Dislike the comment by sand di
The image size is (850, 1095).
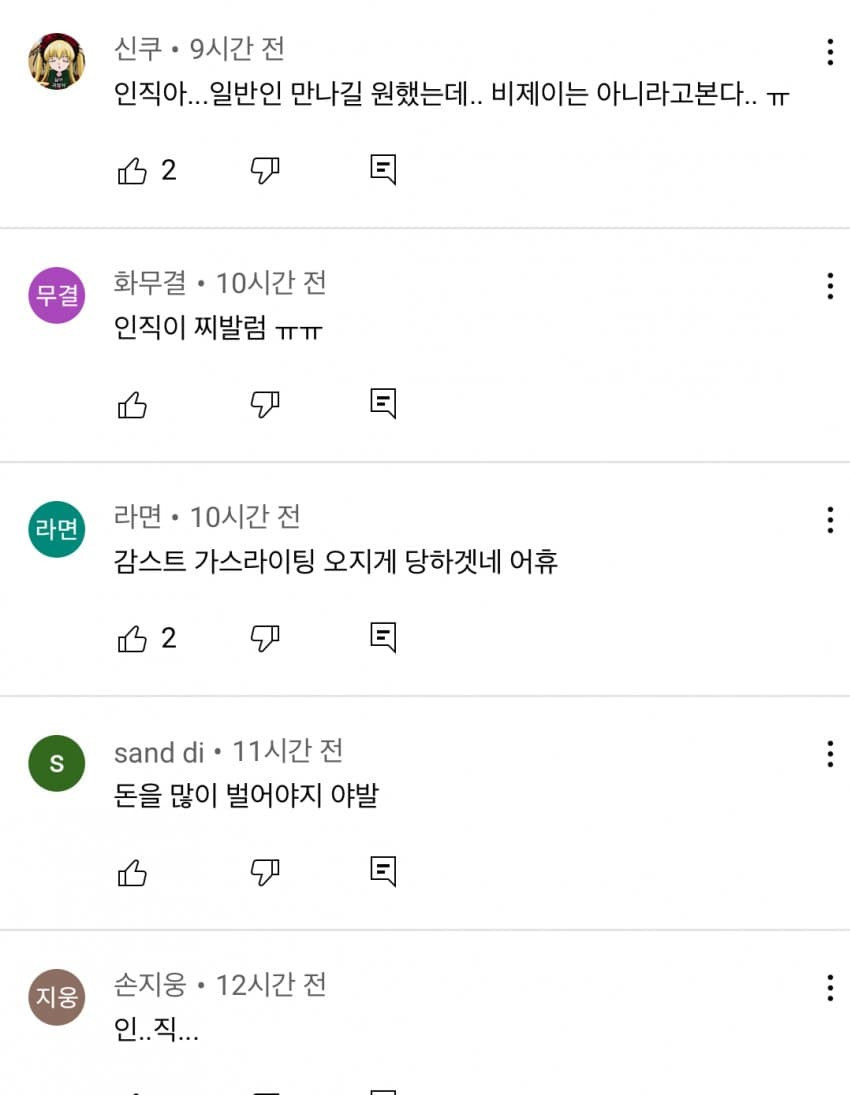point(265,872)
